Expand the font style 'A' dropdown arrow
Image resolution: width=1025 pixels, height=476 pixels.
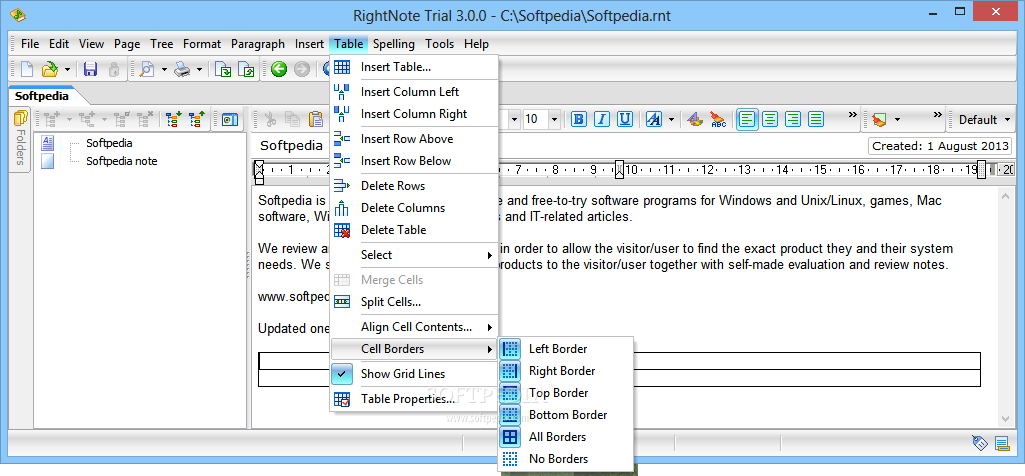click(x=671, y=120)
